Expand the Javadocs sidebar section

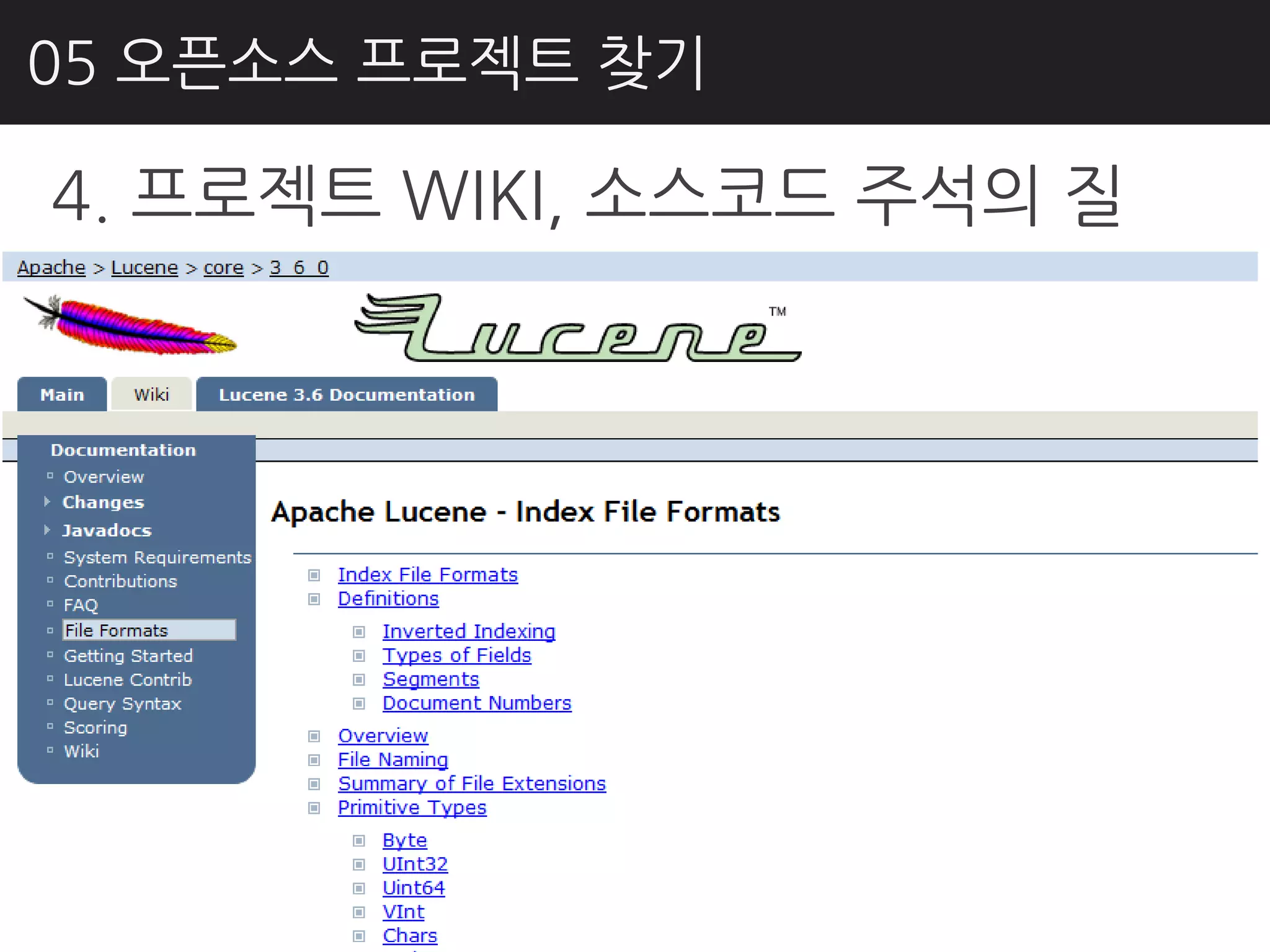coord(107,531)
